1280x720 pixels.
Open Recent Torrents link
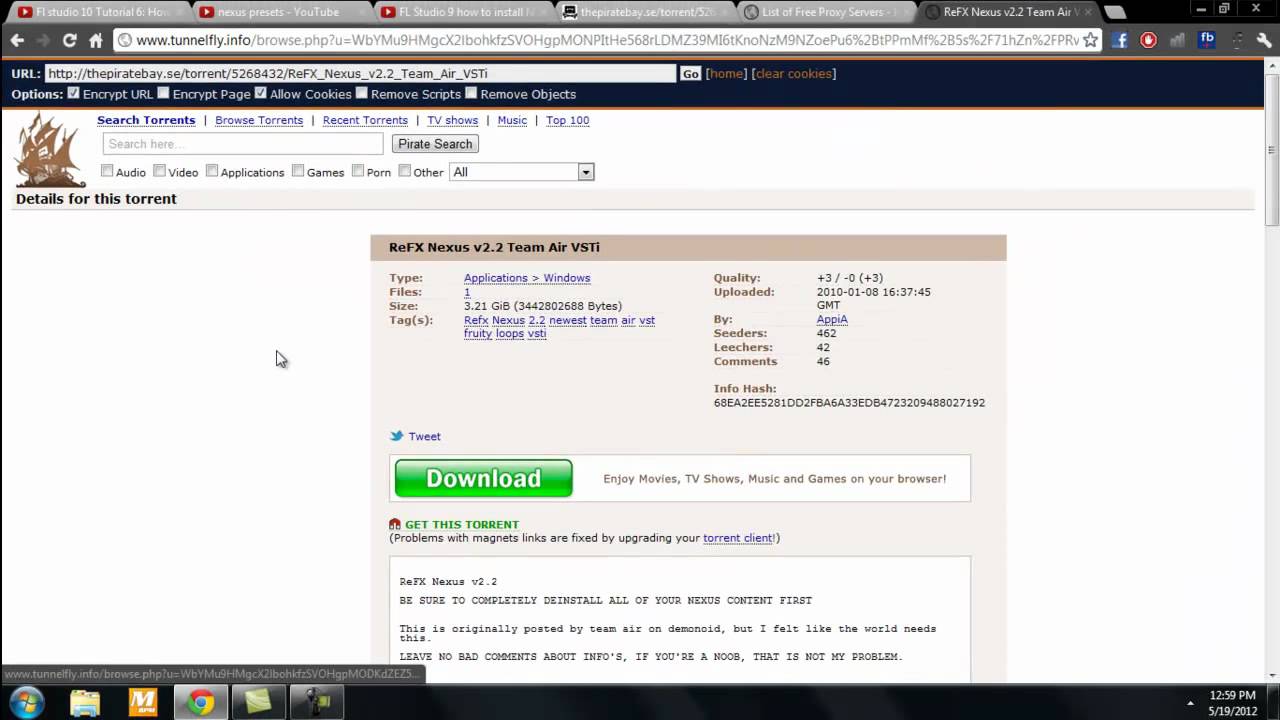pyautogui.click(x=365, y=120)
